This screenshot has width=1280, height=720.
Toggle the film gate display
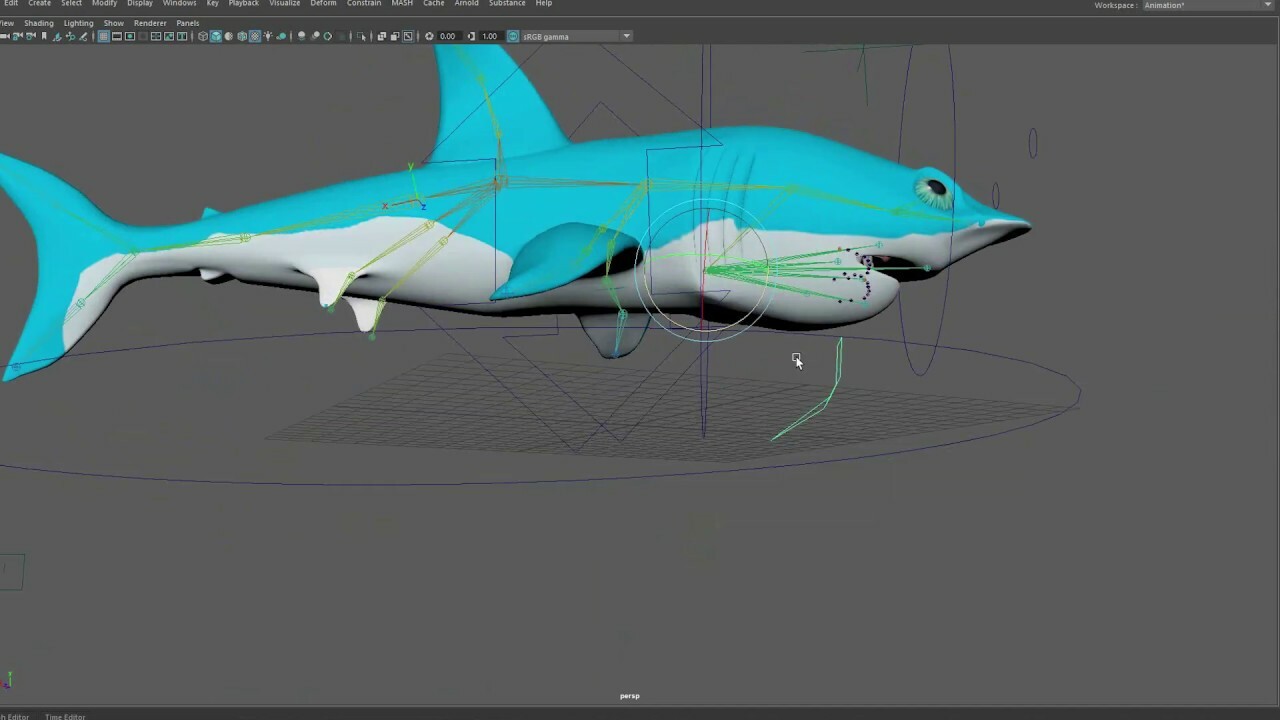point(117,36)
